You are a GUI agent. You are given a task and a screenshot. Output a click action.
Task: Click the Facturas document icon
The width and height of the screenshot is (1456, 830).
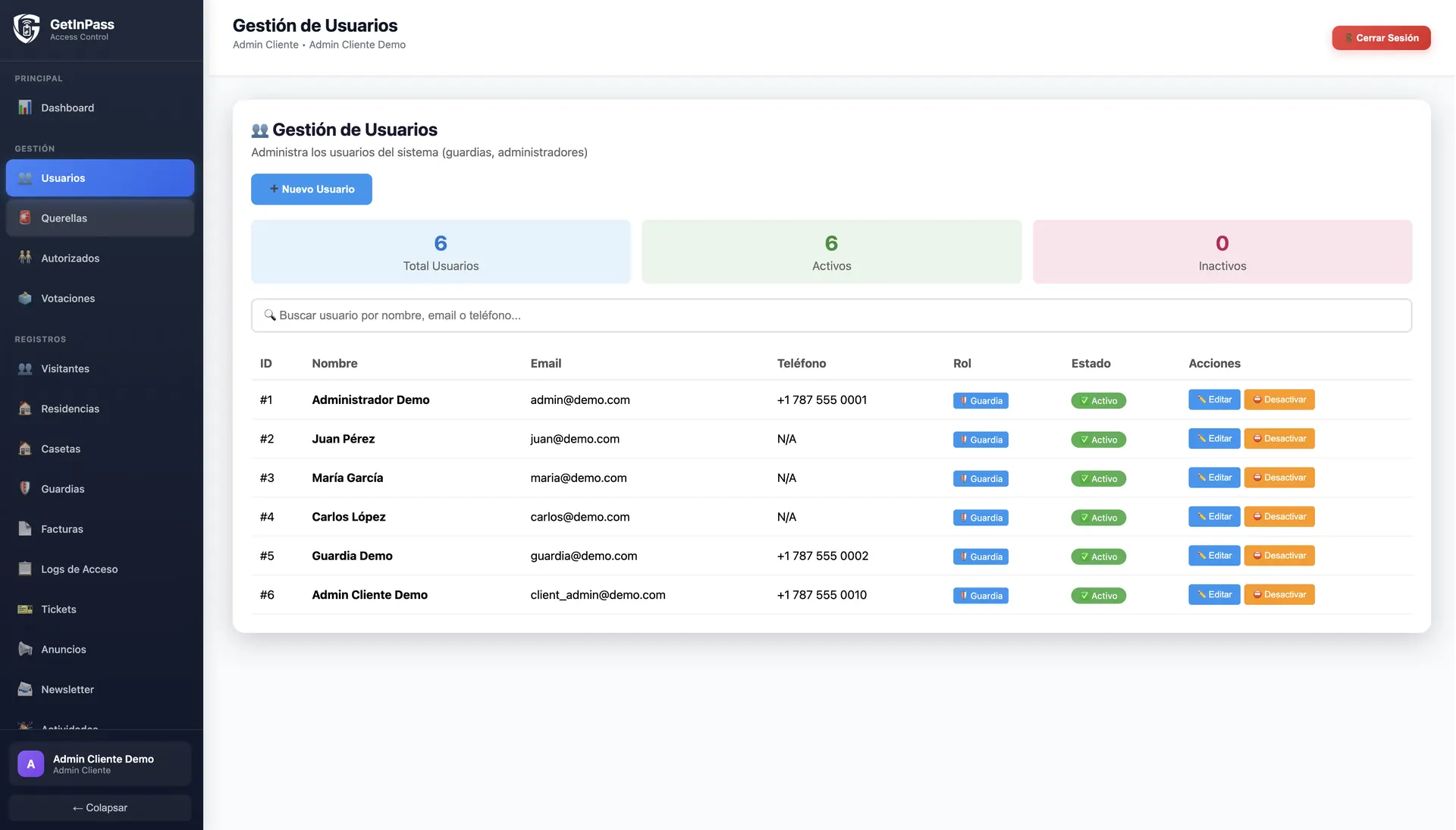point(25,529)
